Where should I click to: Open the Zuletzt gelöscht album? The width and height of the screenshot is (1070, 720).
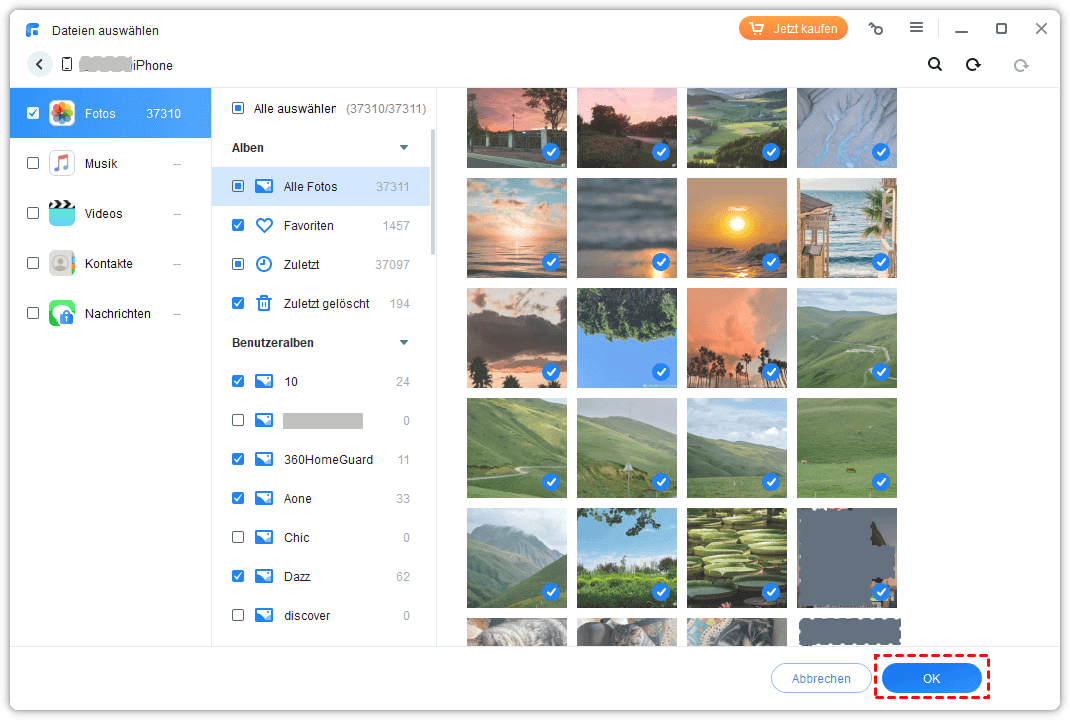click(325, 304)
